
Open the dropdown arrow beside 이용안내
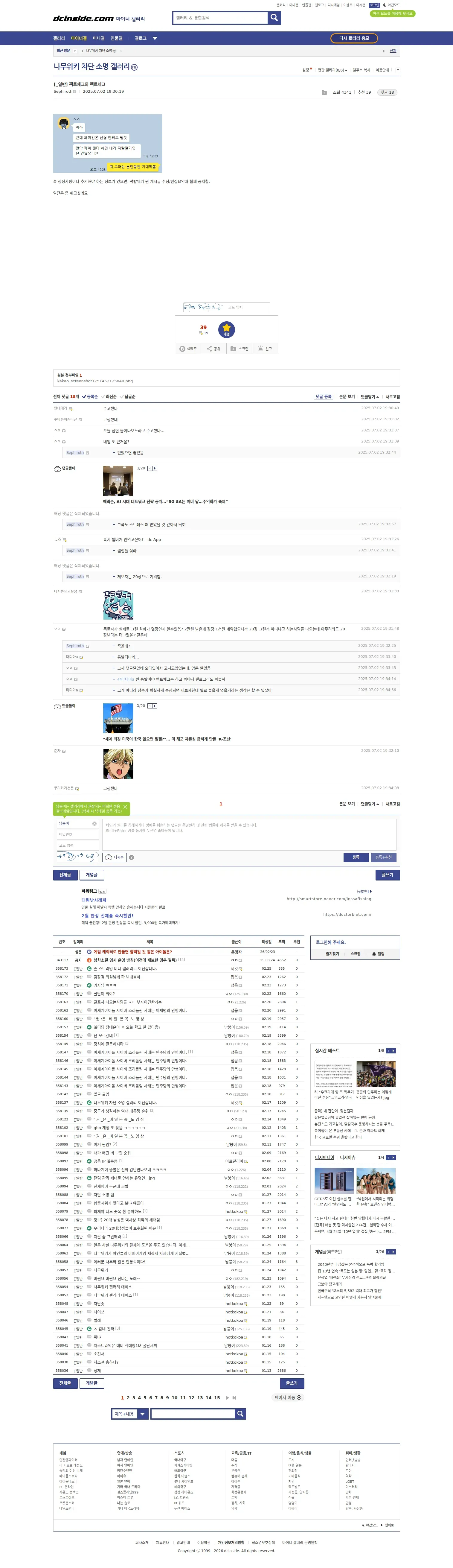click(x=398, y=70)
